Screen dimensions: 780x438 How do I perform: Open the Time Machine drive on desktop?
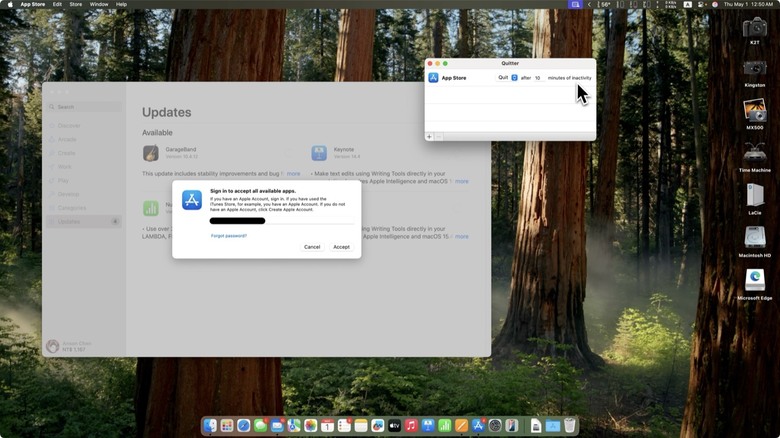[x=755, y=157]
